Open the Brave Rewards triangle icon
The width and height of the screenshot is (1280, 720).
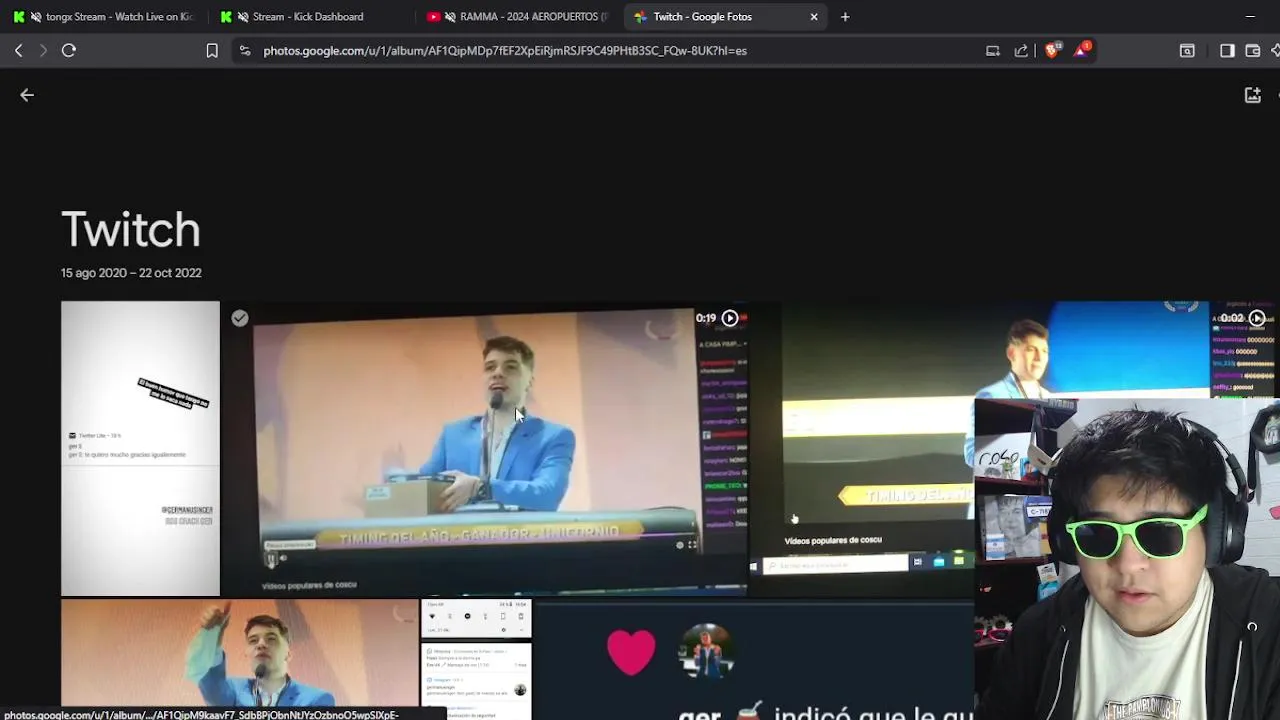point(1081,50)
